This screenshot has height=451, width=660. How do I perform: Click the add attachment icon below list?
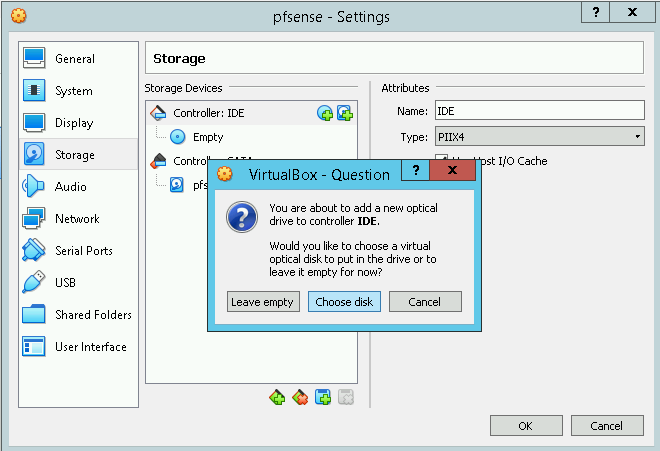(x=323, y=397)
